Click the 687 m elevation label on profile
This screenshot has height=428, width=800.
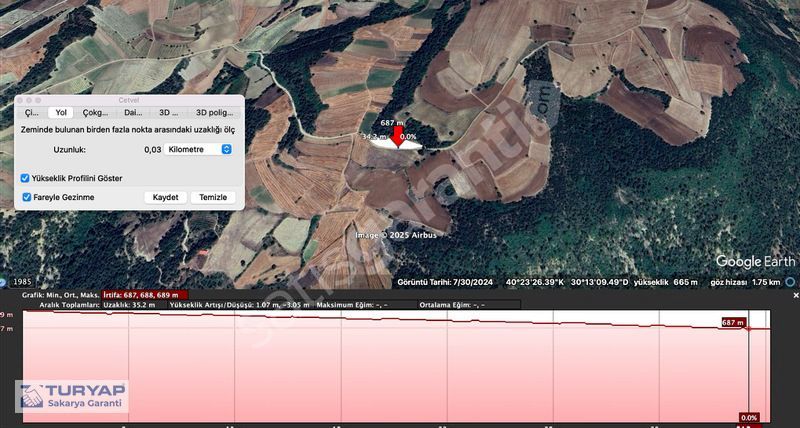click(734, 323)
